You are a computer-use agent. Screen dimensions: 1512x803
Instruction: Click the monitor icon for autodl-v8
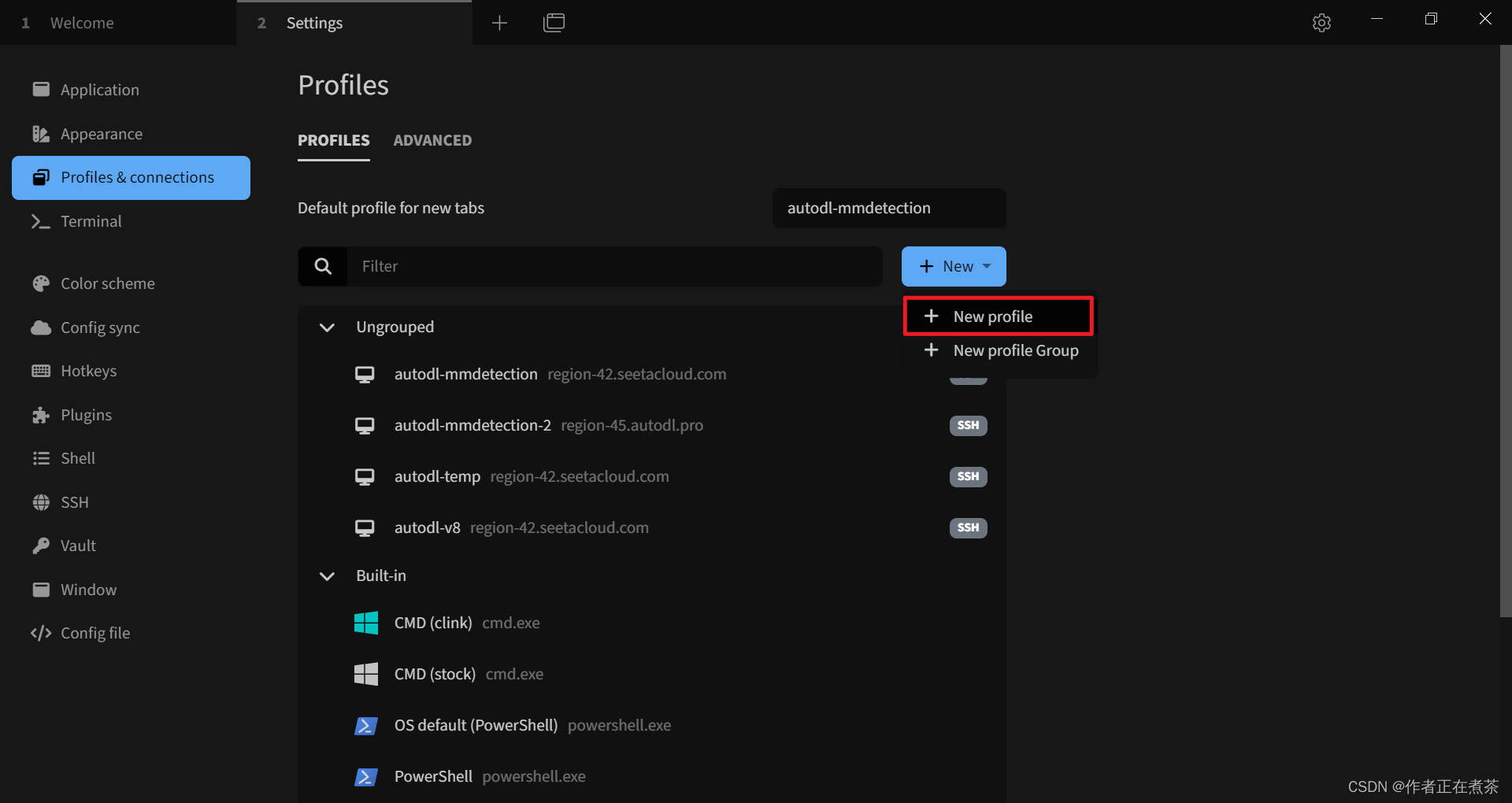(365, 527)
